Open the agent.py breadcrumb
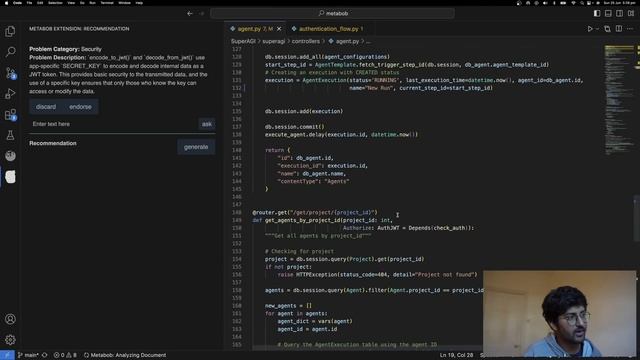Screen dimensions: 640x360 tap(343, 41)
